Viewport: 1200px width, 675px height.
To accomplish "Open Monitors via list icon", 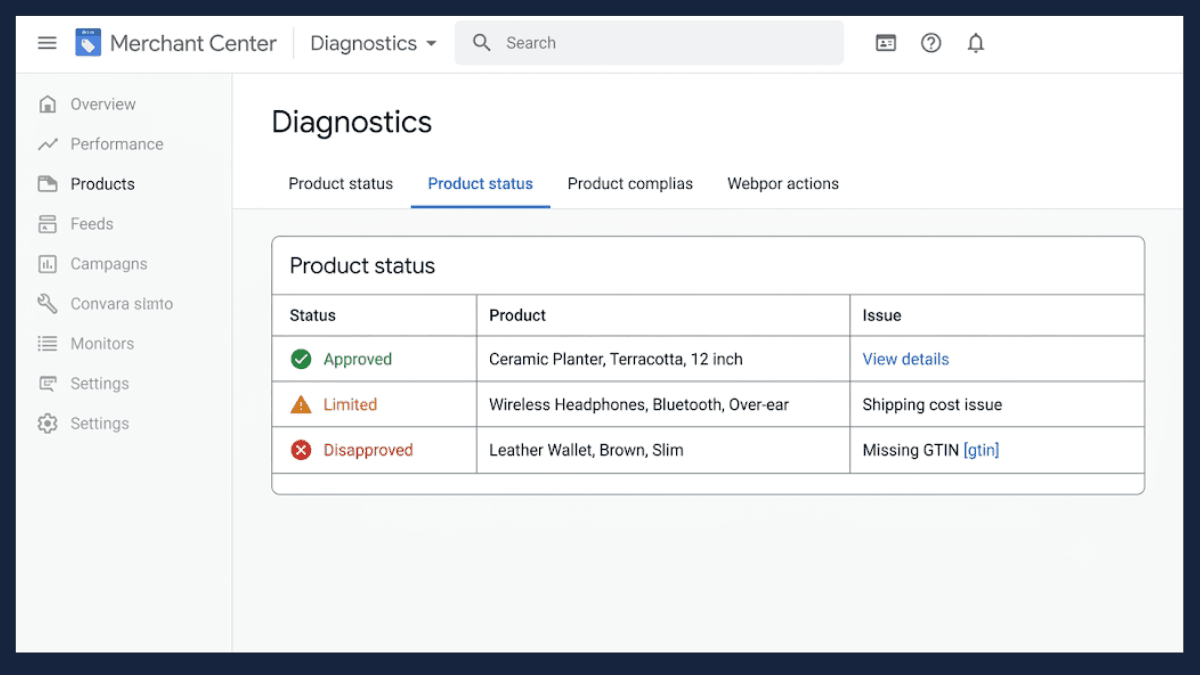I will [x=47, y=344].
